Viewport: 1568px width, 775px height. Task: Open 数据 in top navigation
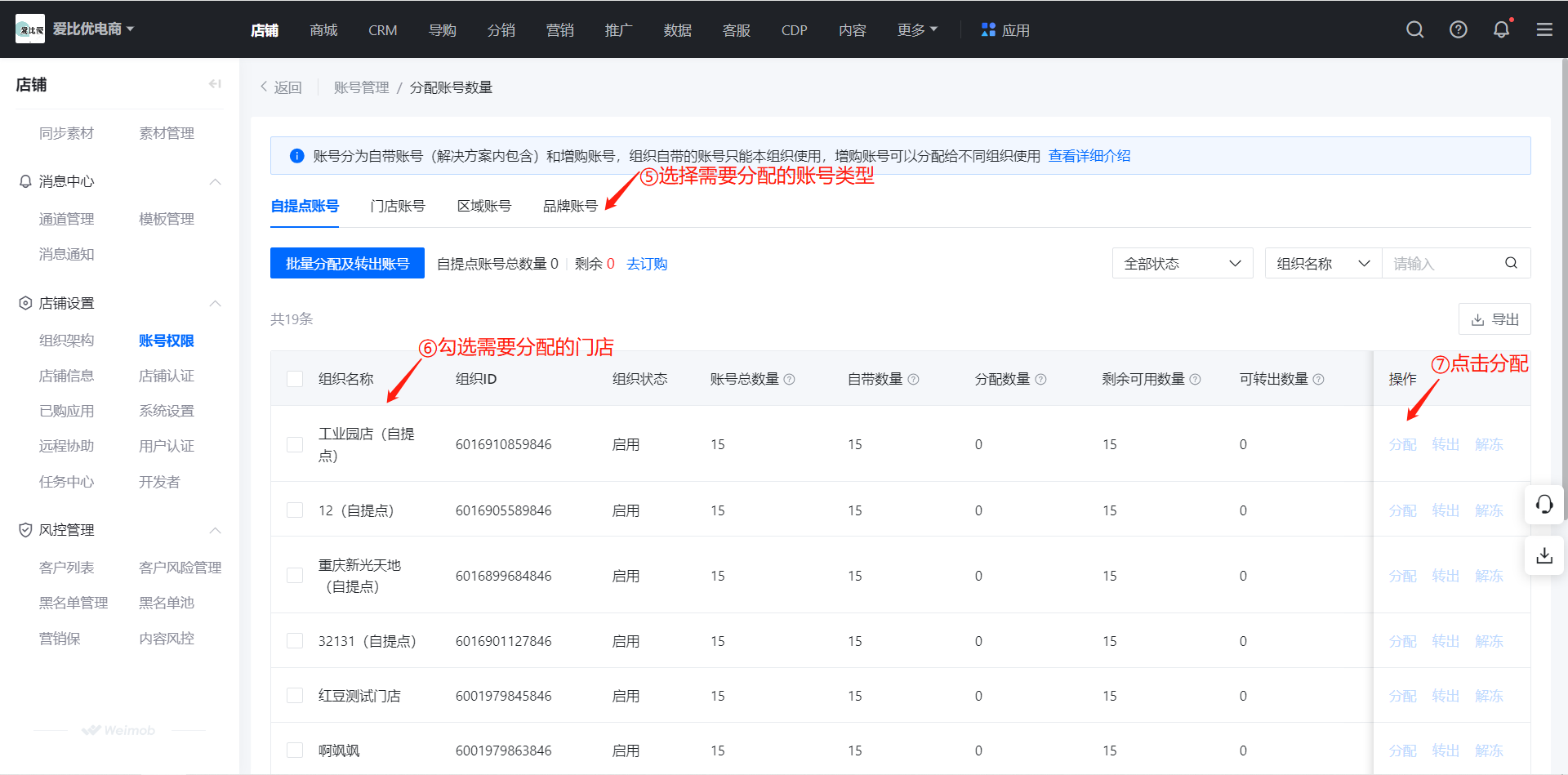pos(678,30)
